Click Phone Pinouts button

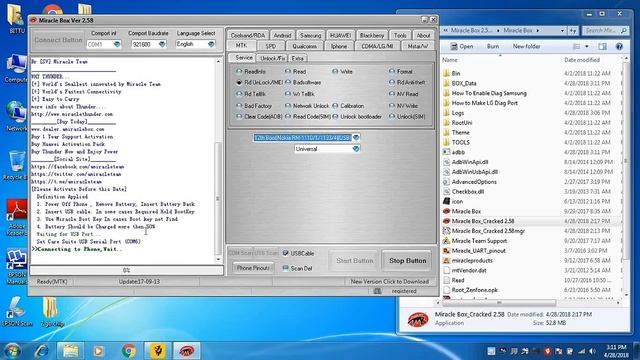(x=253, y=268)
